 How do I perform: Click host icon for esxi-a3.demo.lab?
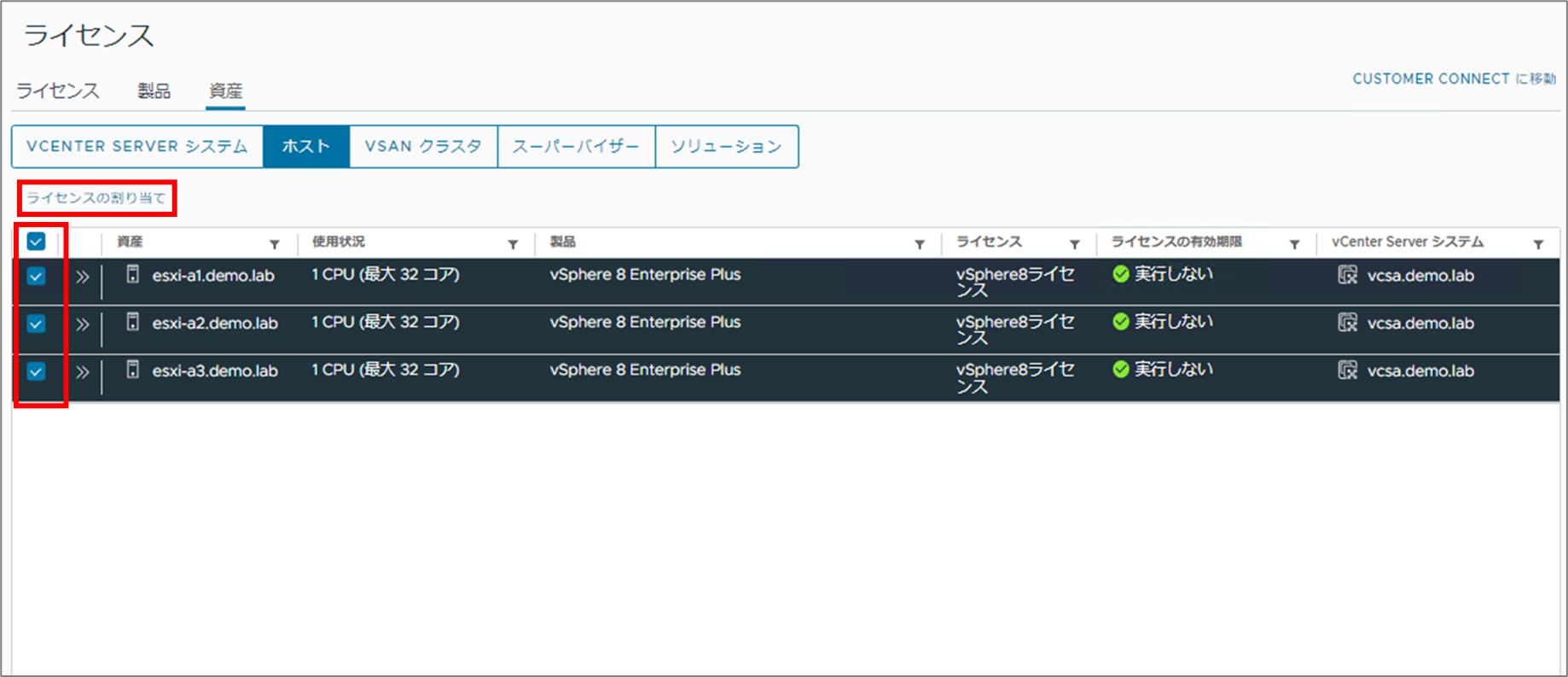(132, 370)
